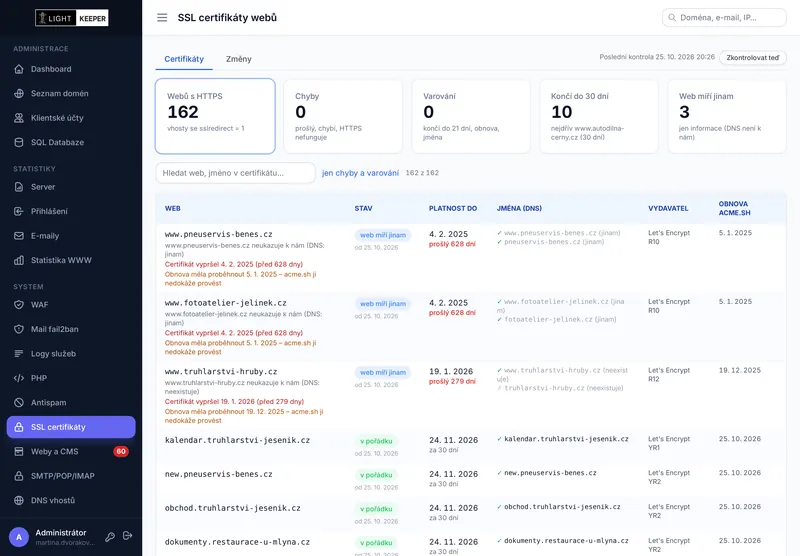Click the 19. 1. 2026 expiry date
The image size is (800, 556).
(451, 371)
